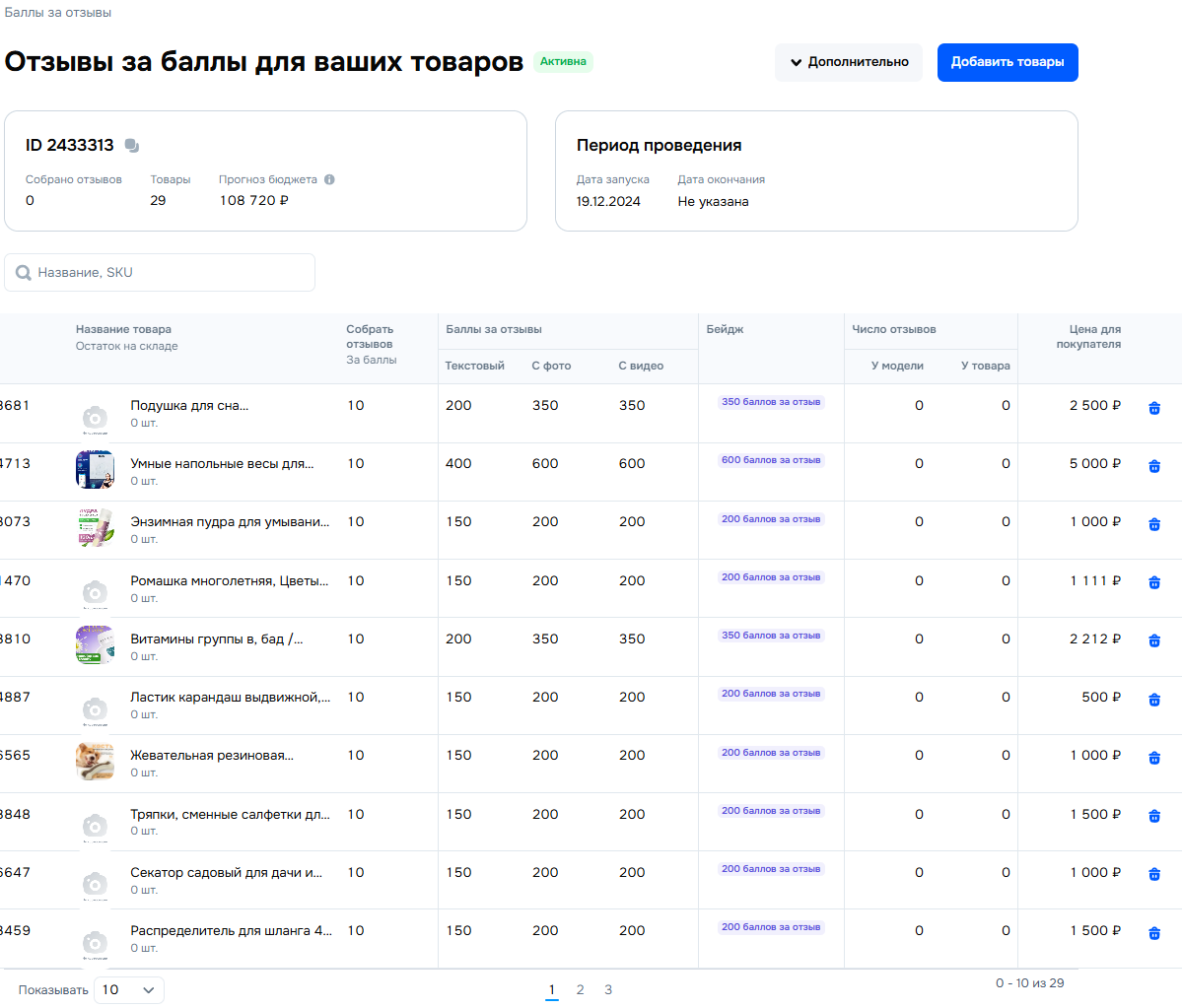This screenshot has height=1008, width=1182.
Task: Click Бейдж column header
Action: [725, 329]
